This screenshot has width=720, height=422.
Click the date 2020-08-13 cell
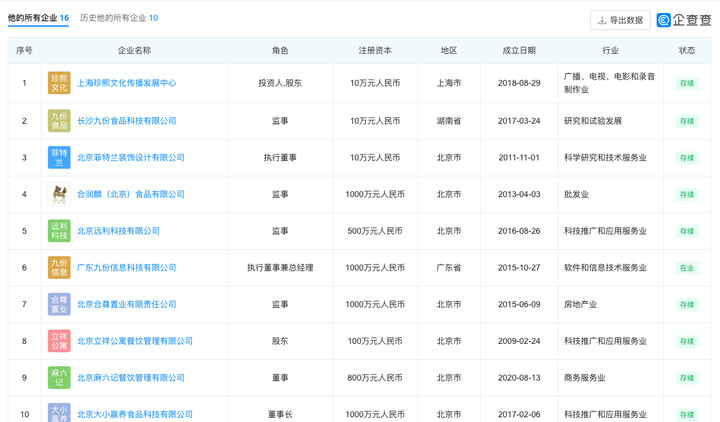click(519, 378)
